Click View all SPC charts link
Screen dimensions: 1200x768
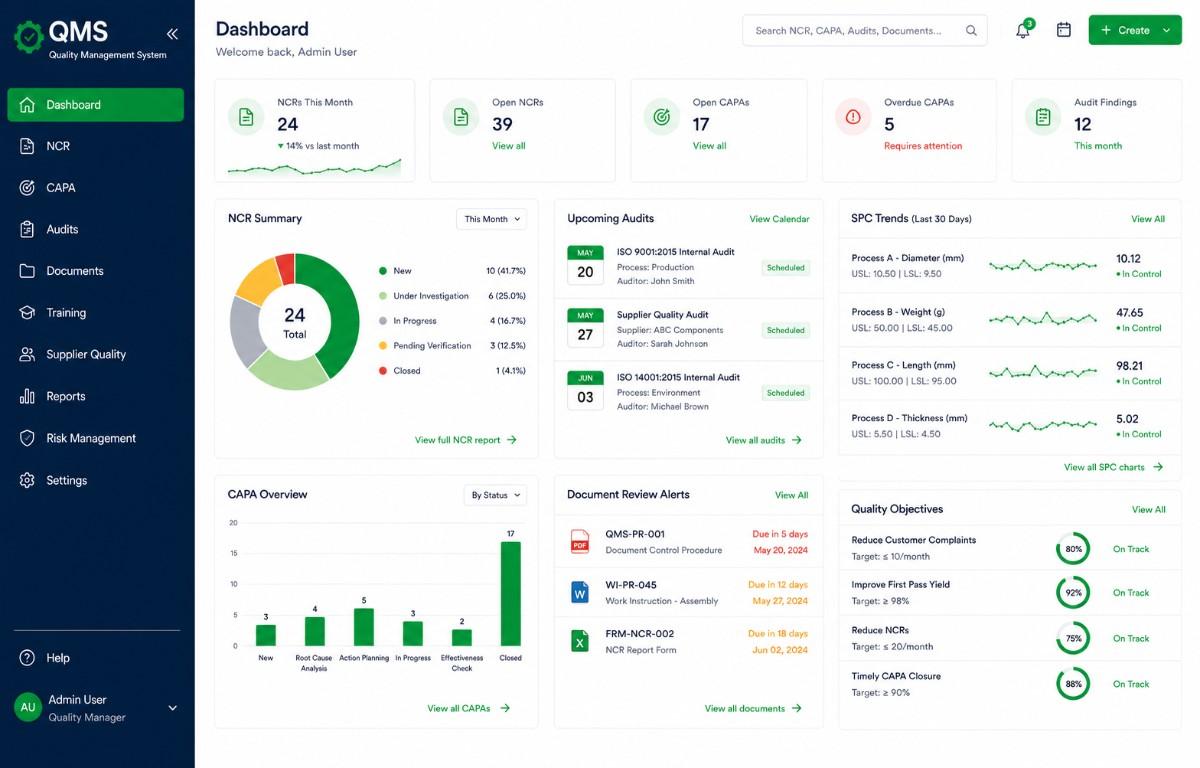point(1114,467)
